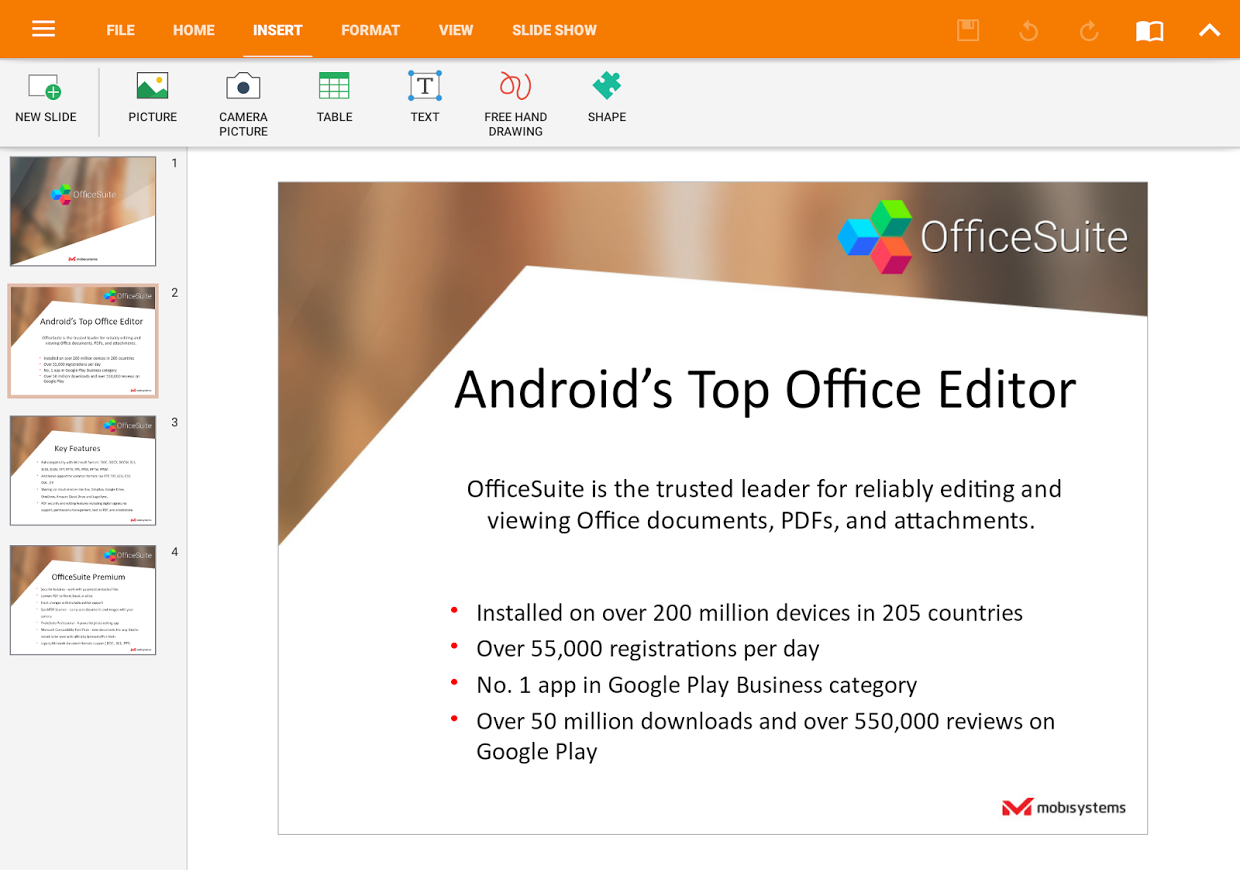Insert a camera picture
The image size is (1240, 870).
[x=243, y=105]
